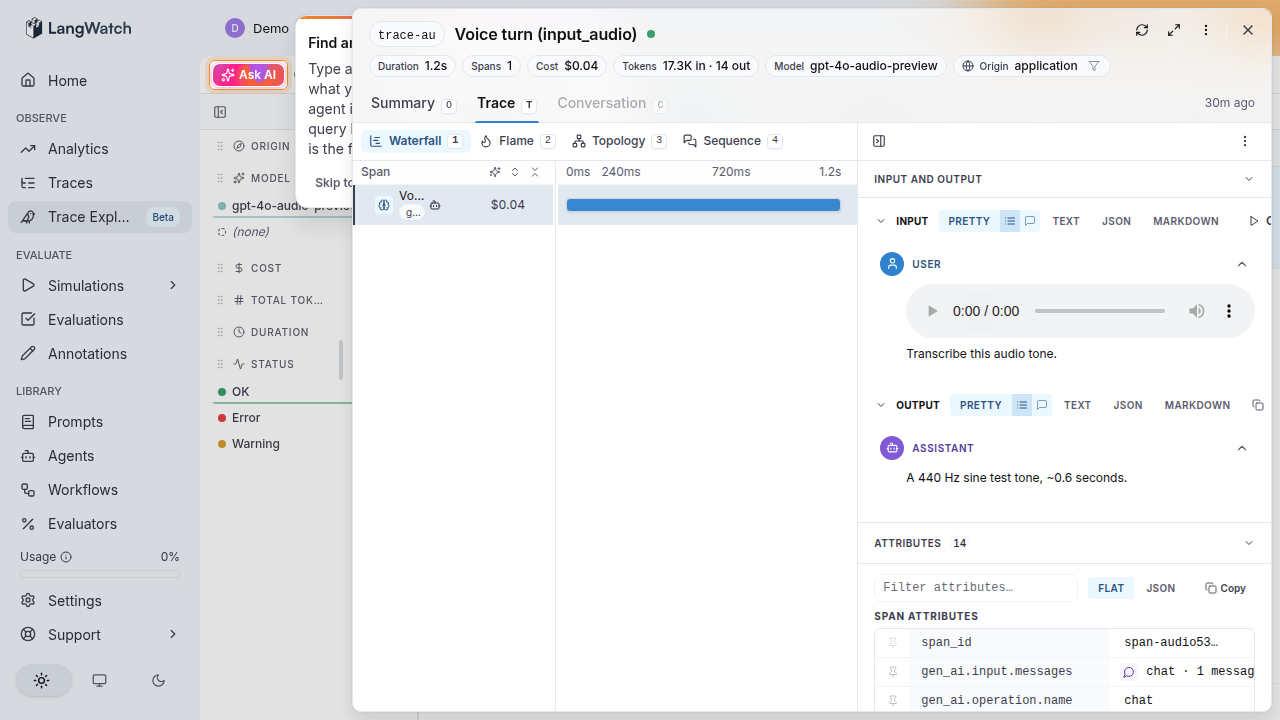Click the Usage info icon

click(66, 557)
